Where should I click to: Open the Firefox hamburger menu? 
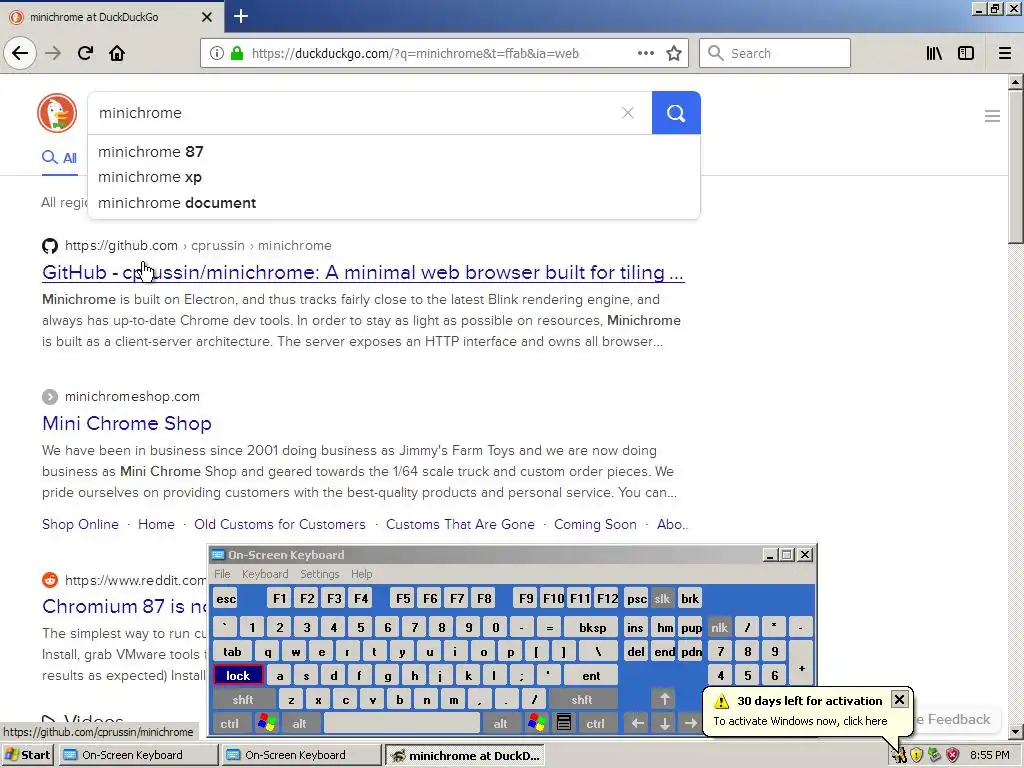(1005, 54)
